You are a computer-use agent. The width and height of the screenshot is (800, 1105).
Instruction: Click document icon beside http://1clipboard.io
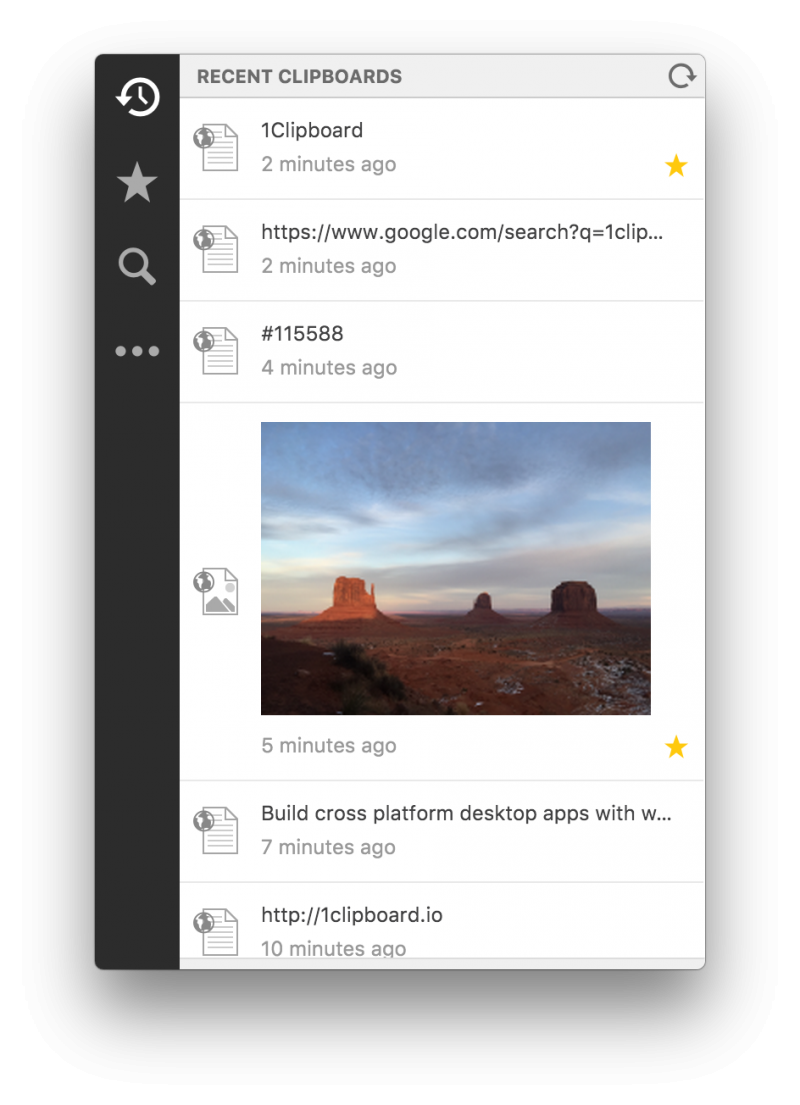click(x=217, y=930)
